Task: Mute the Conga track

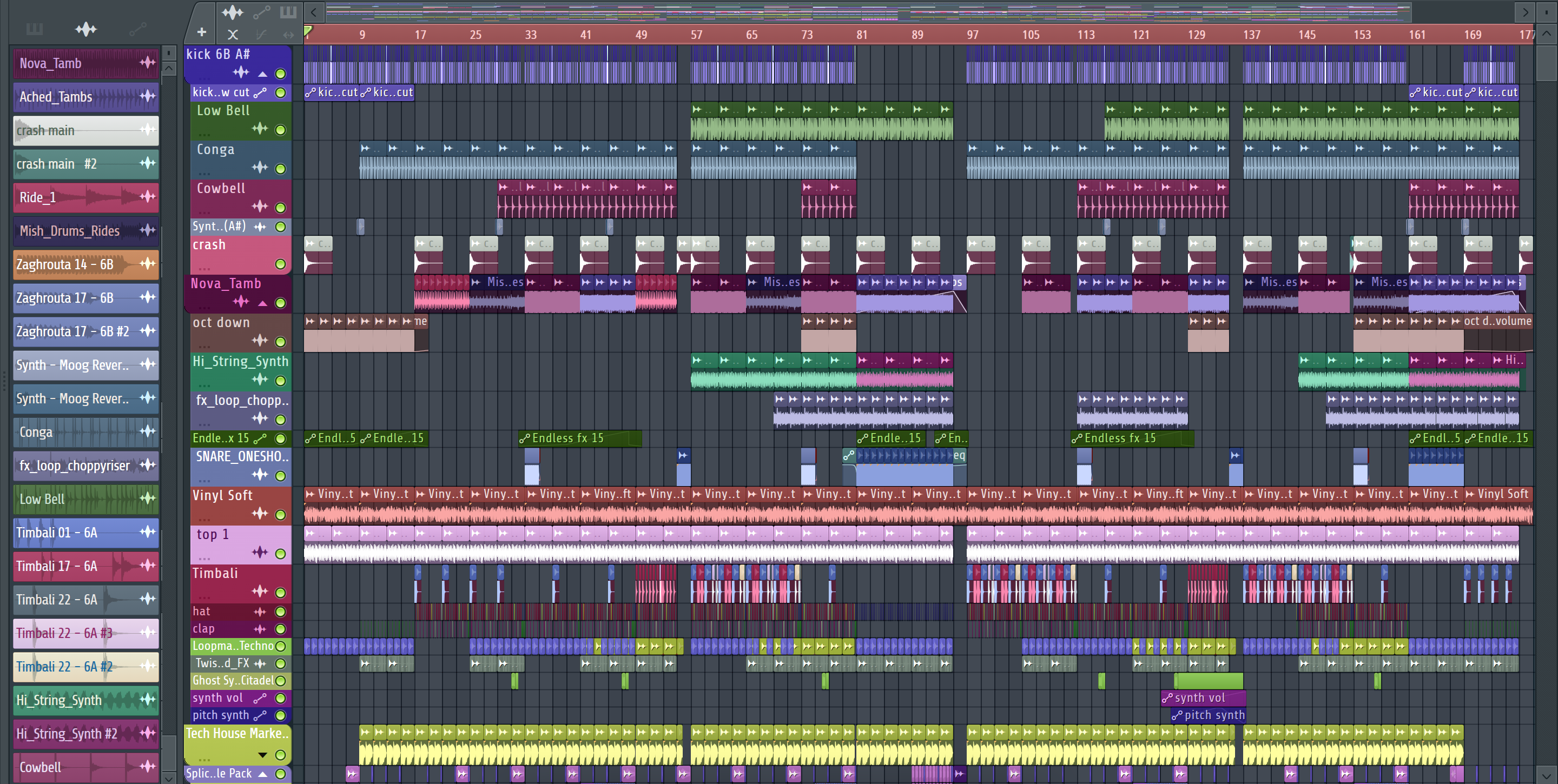Action: [x=281, y=169]
